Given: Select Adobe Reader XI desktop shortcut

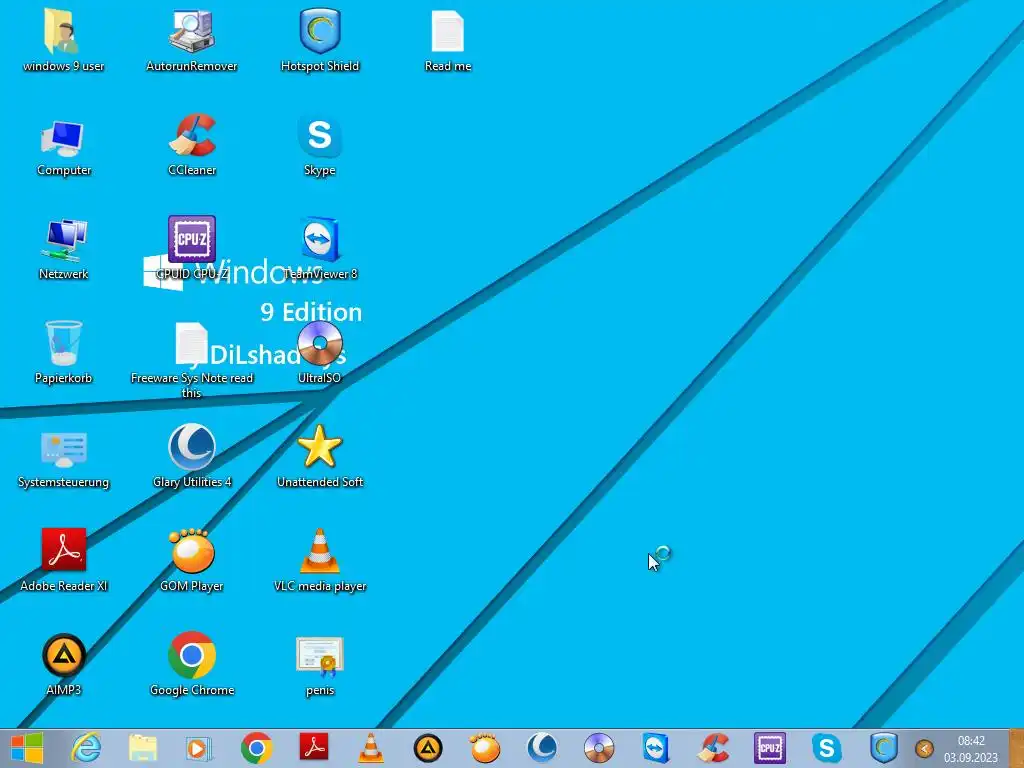Looking at the screenshot, I should tap(63, 560).
